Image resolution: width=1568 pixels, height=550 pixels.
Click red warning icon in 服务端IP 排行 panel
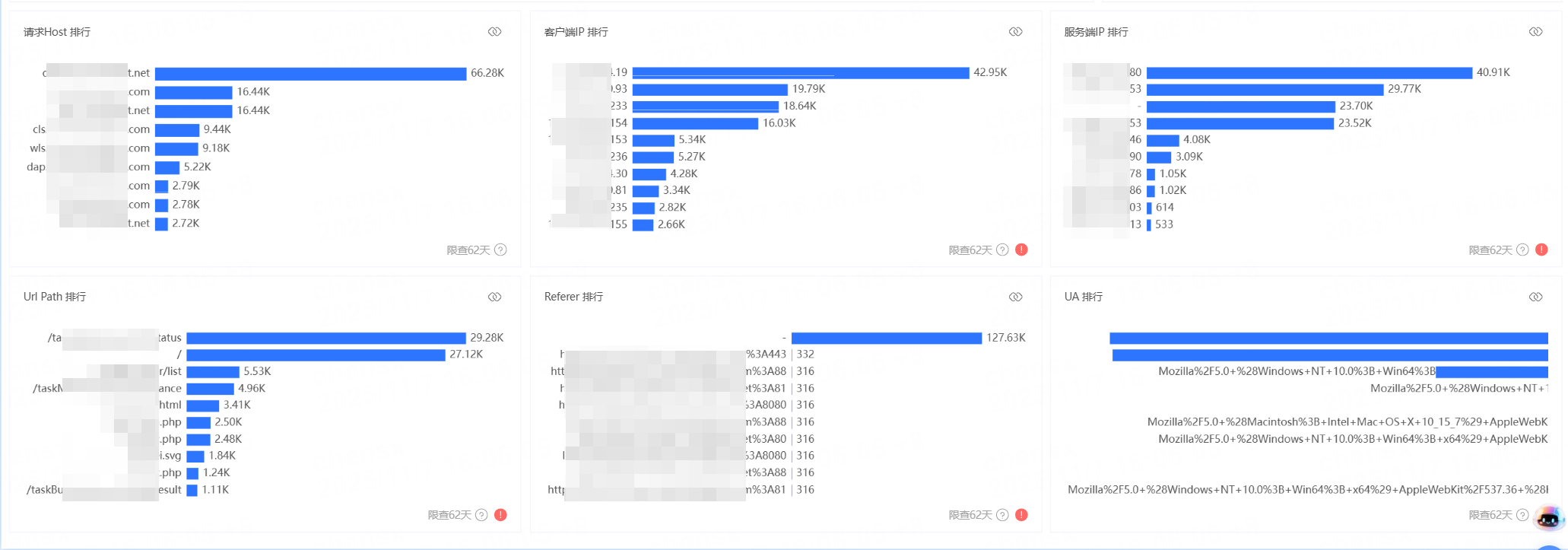[1541, 250]
